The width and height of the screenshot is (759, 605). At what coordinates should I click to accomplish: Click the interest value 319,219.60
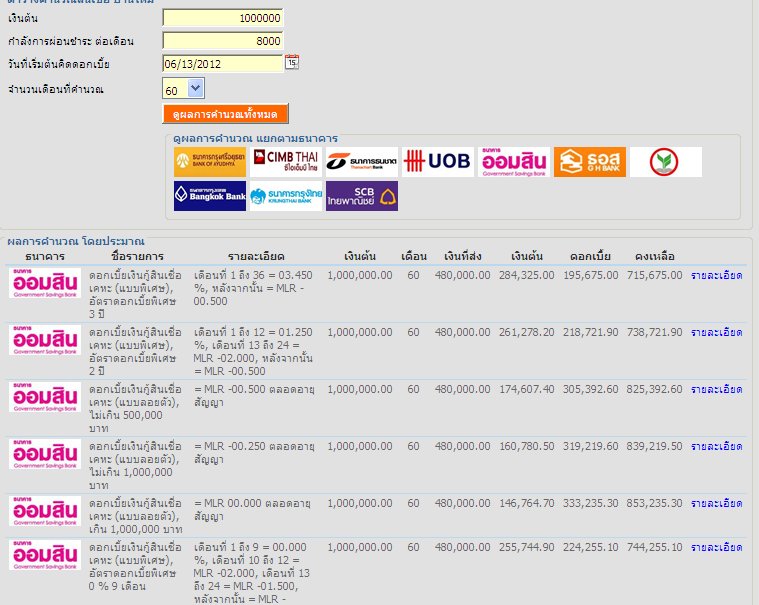[591, 446]
